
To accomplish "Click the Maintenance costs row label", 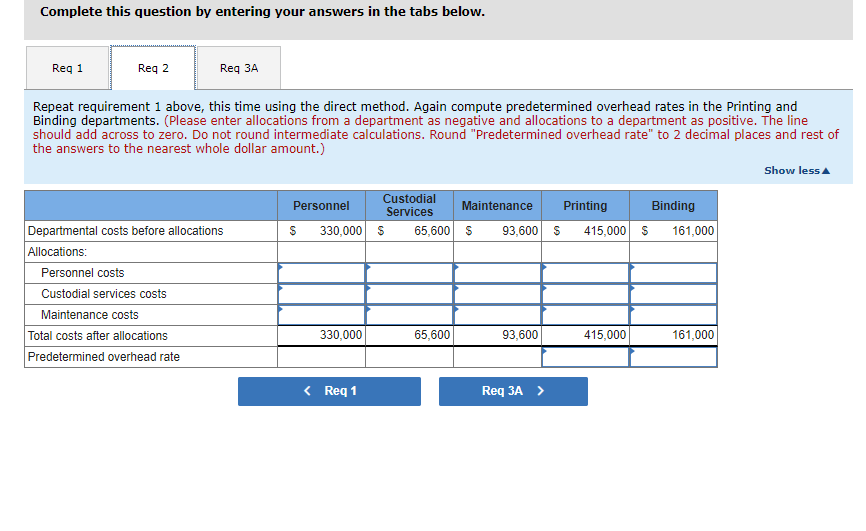I will click(x=89, y=315).
